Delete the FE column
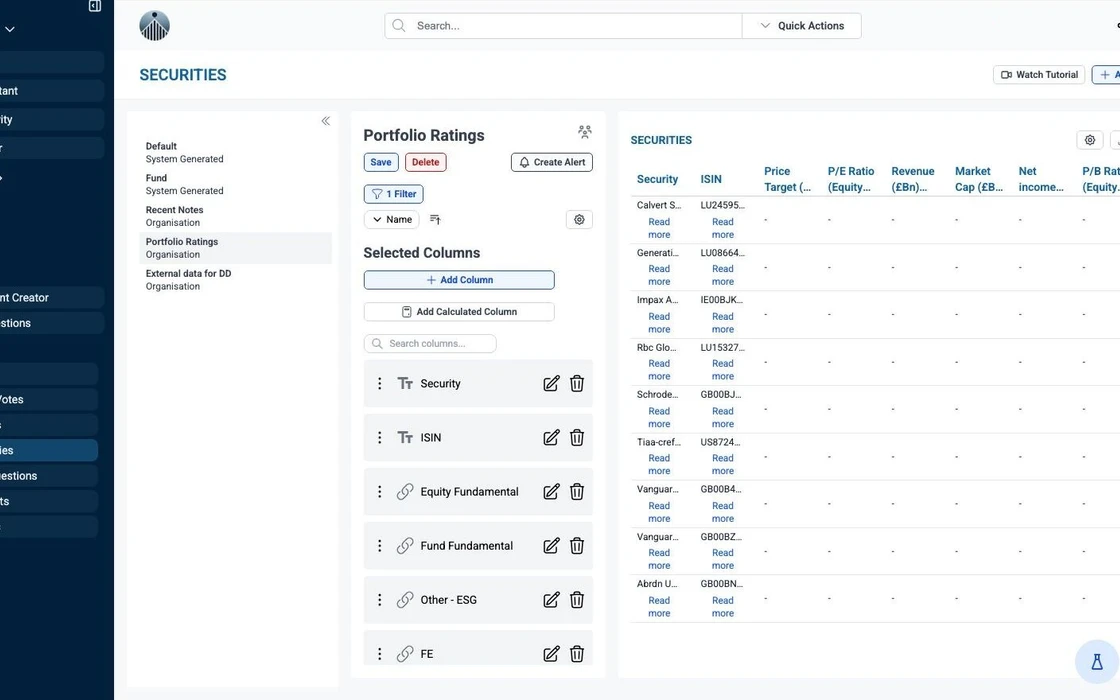This screenshot has height=700, width=1120. (x=577, y=654)
